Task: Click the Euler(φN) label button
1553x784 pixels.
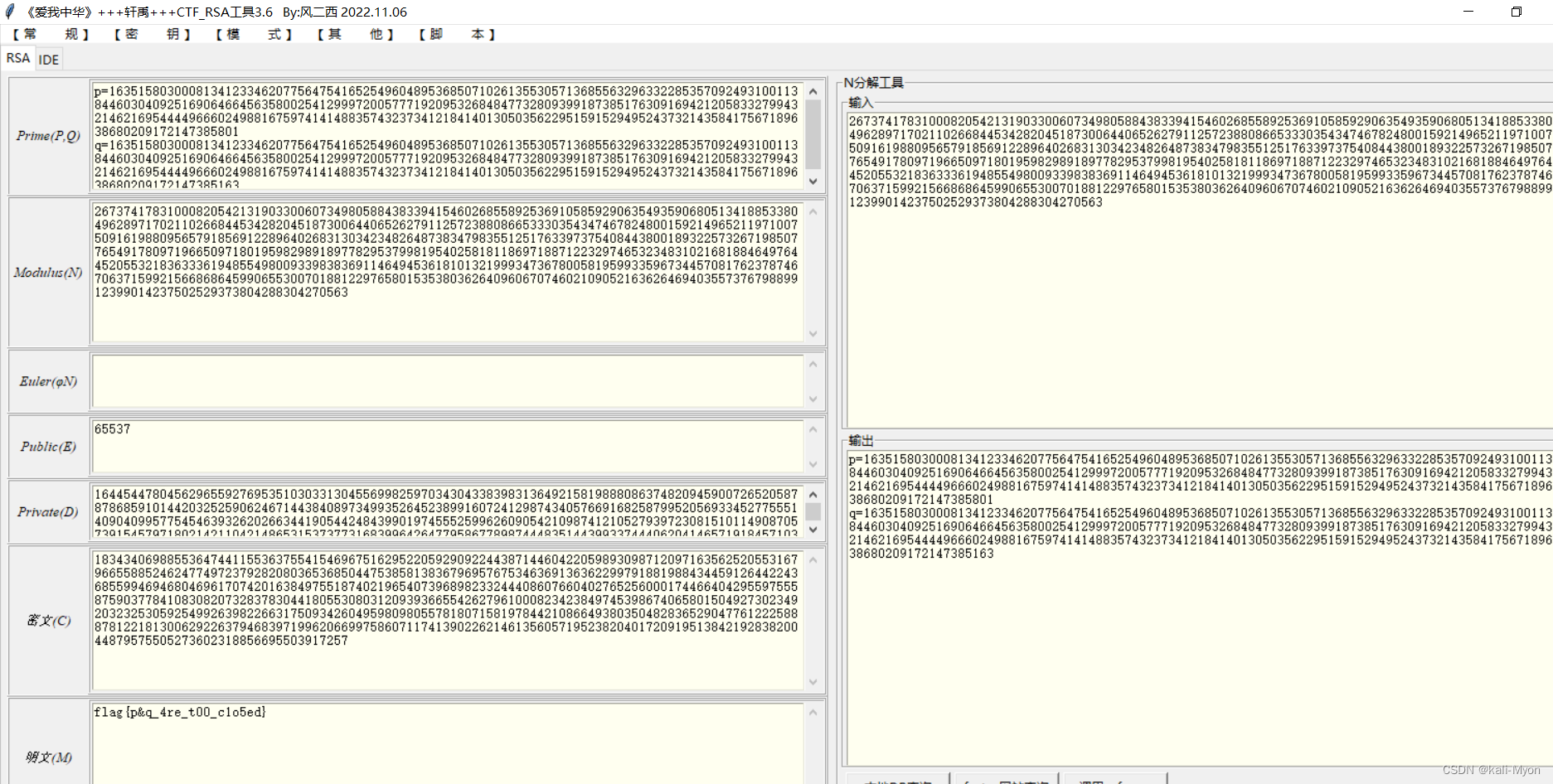Action: tap(48, 381)
